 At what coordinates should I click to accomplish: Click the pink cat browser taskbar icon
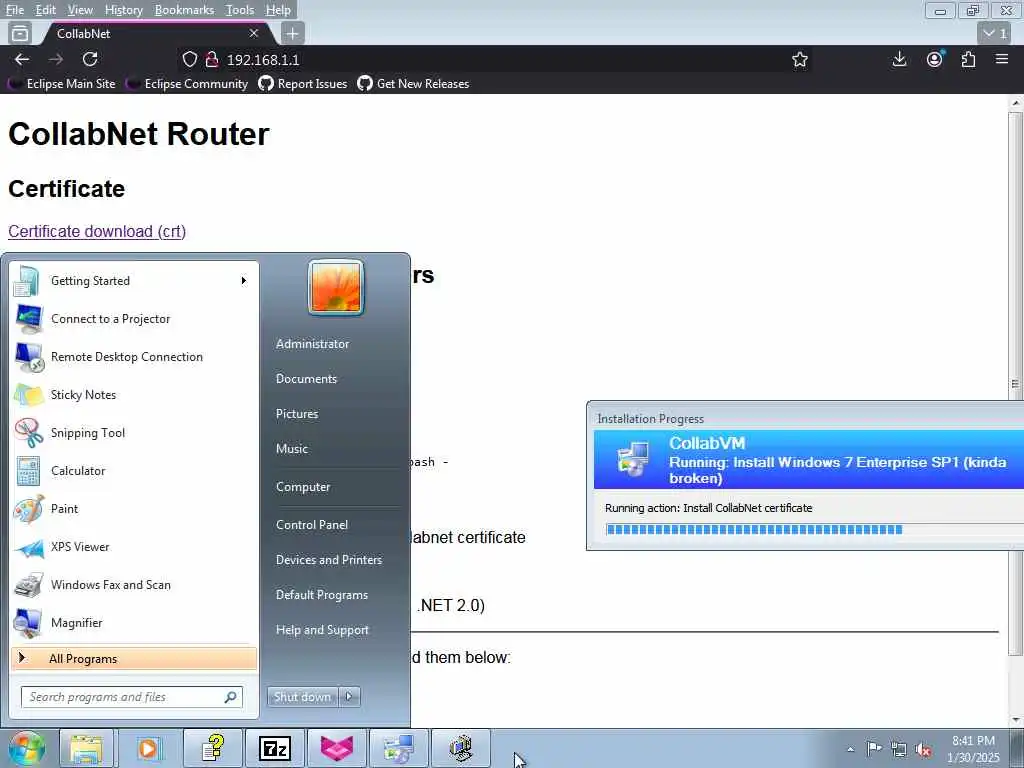[x=336, y=748]
